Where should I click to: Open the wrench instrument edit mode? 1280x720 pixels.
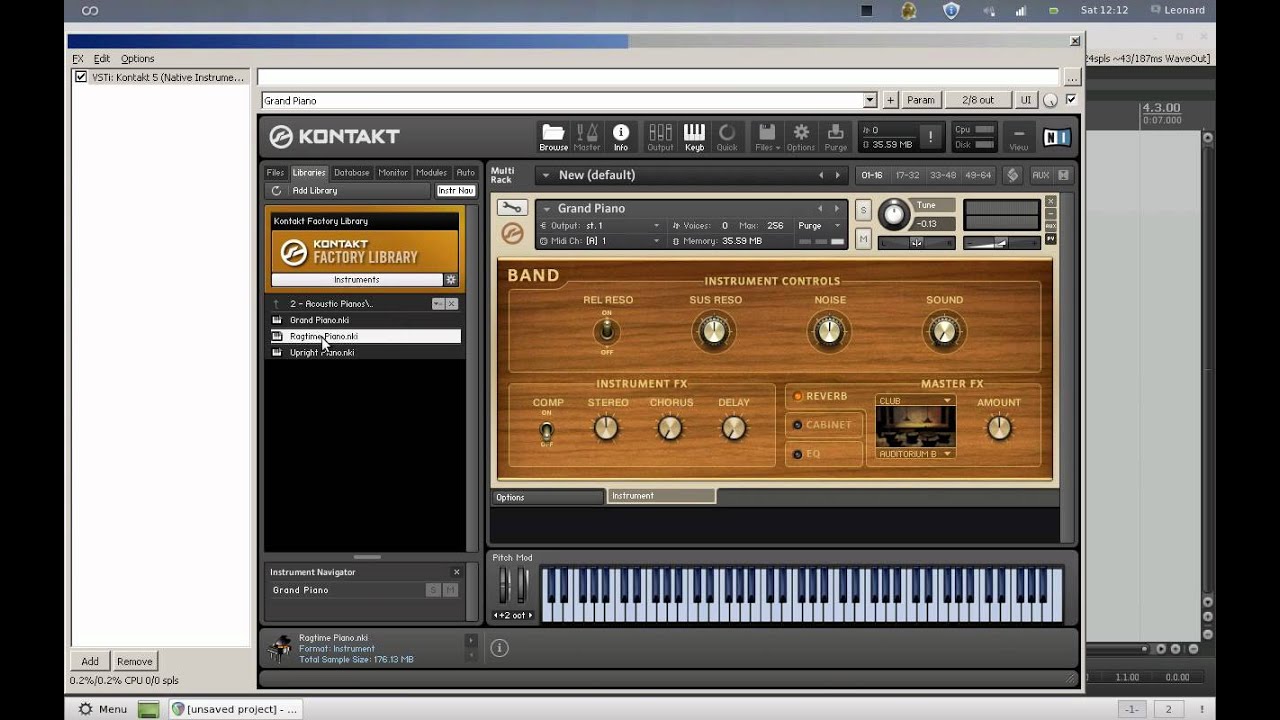point(512,208)
